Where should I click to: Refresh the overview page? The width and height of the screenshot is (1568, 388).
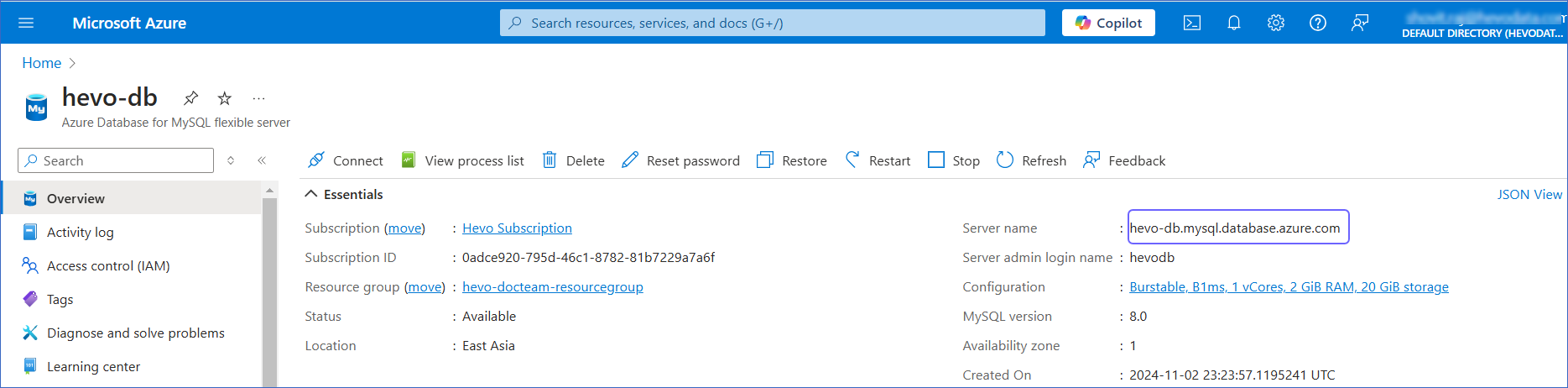click(x=1031, y=160)
